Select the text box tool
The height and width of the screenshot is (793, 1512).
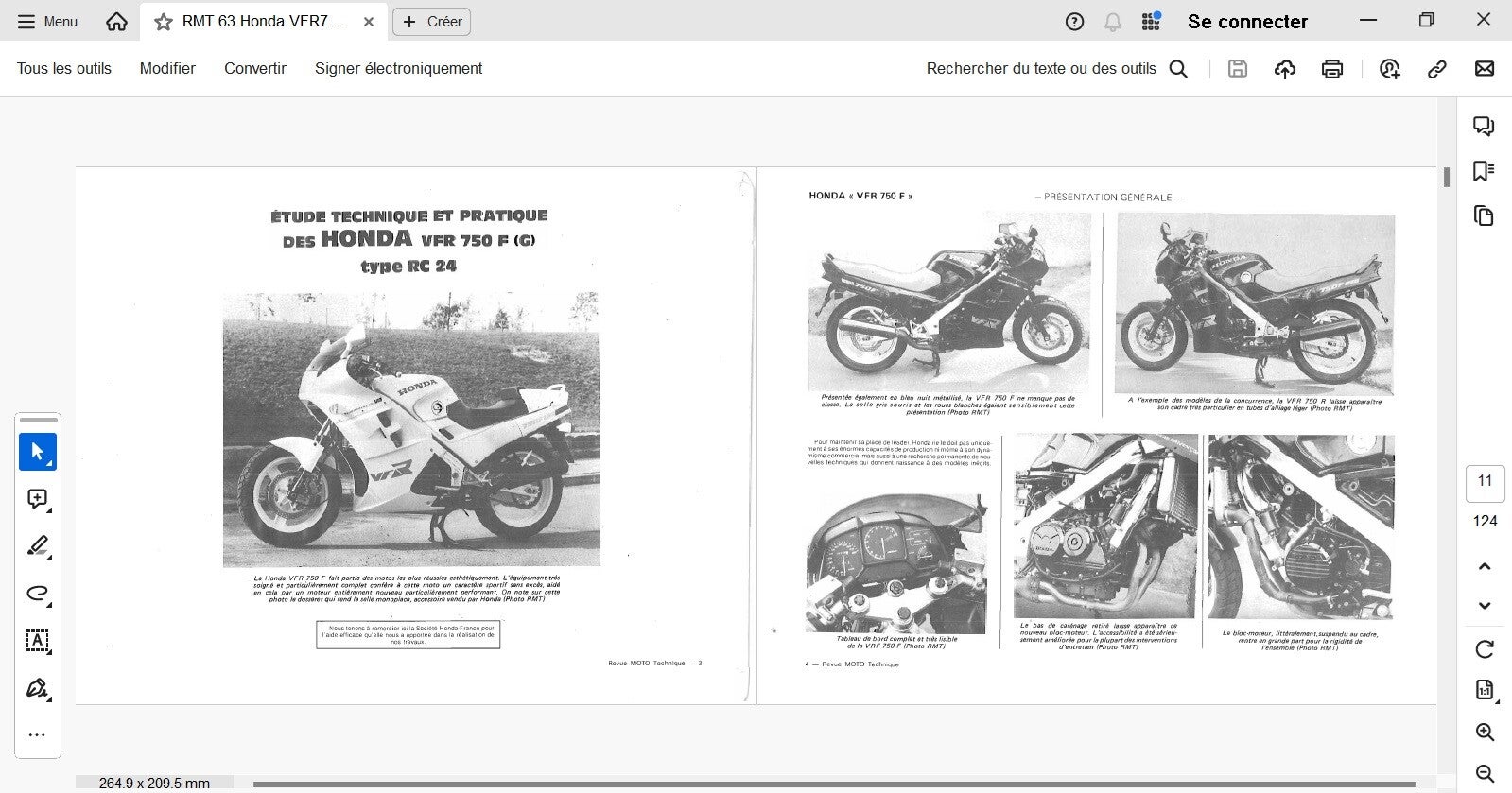pyautogui.click(x=38, y=641)
